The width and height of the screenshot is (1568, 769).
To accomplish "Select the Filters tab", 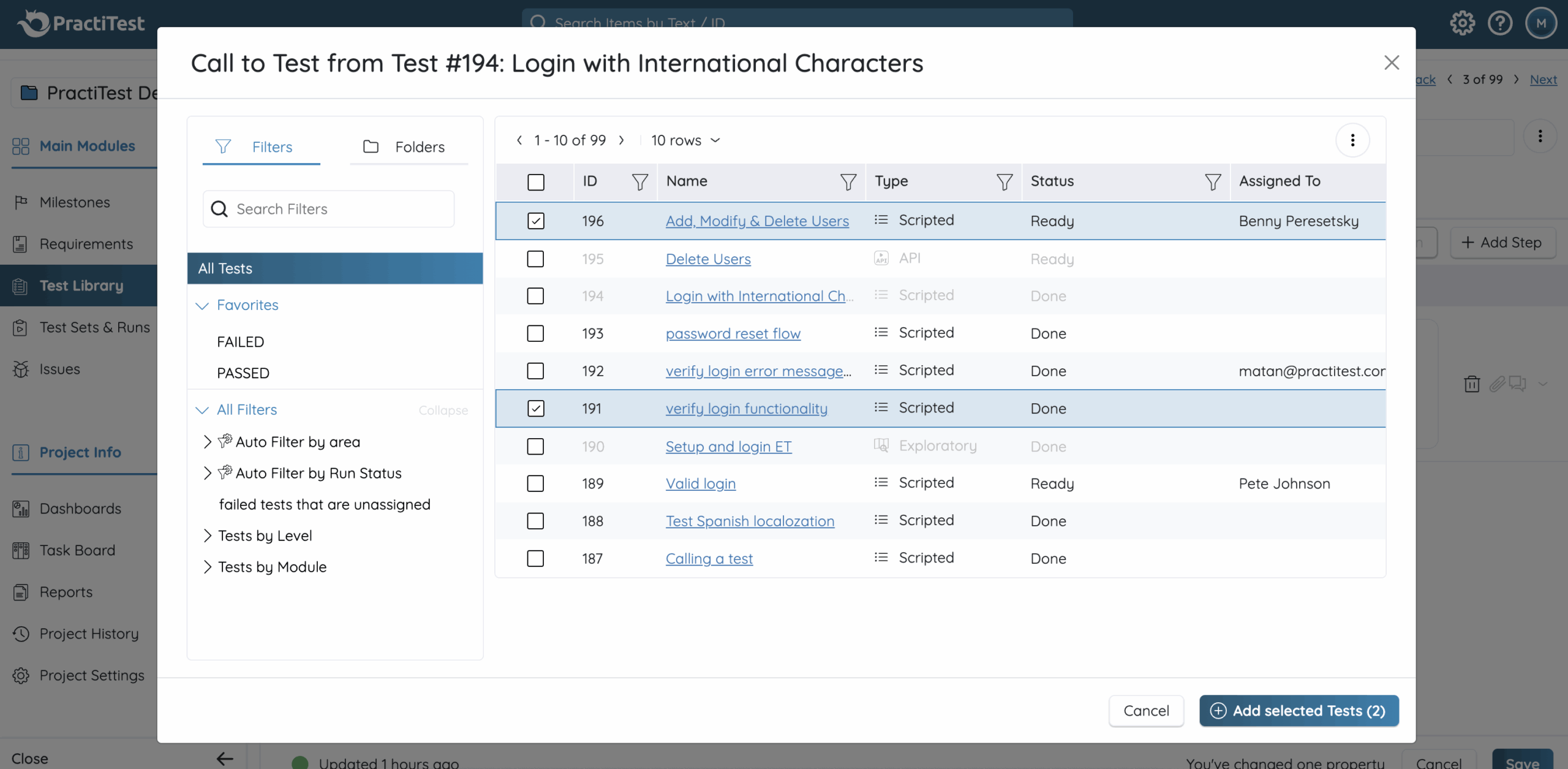I will (x=261, y=147).
